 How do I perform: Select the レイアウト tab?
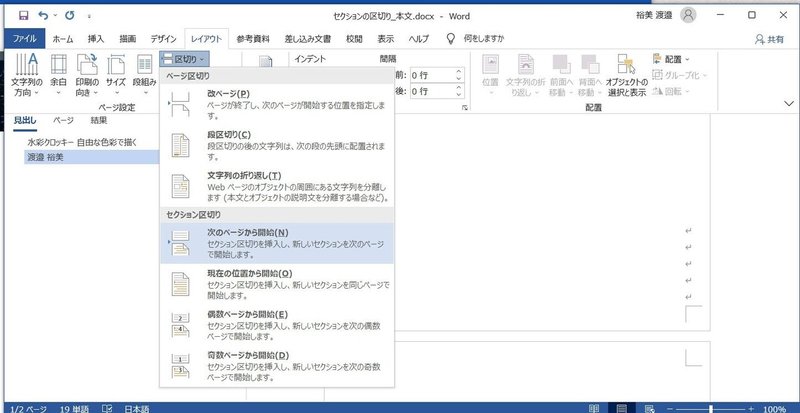coord(207,39)
